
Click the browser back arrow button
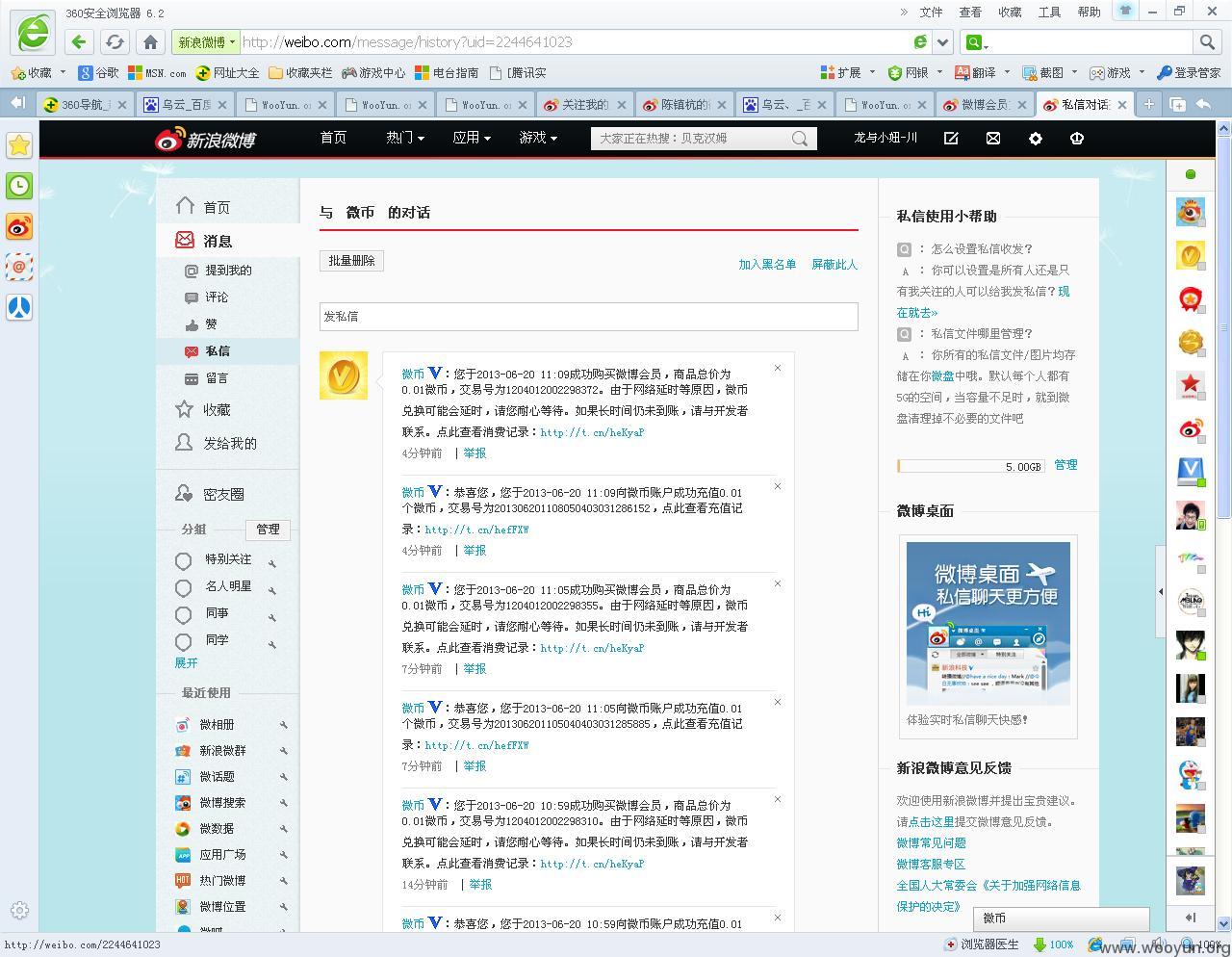(79, 42)
